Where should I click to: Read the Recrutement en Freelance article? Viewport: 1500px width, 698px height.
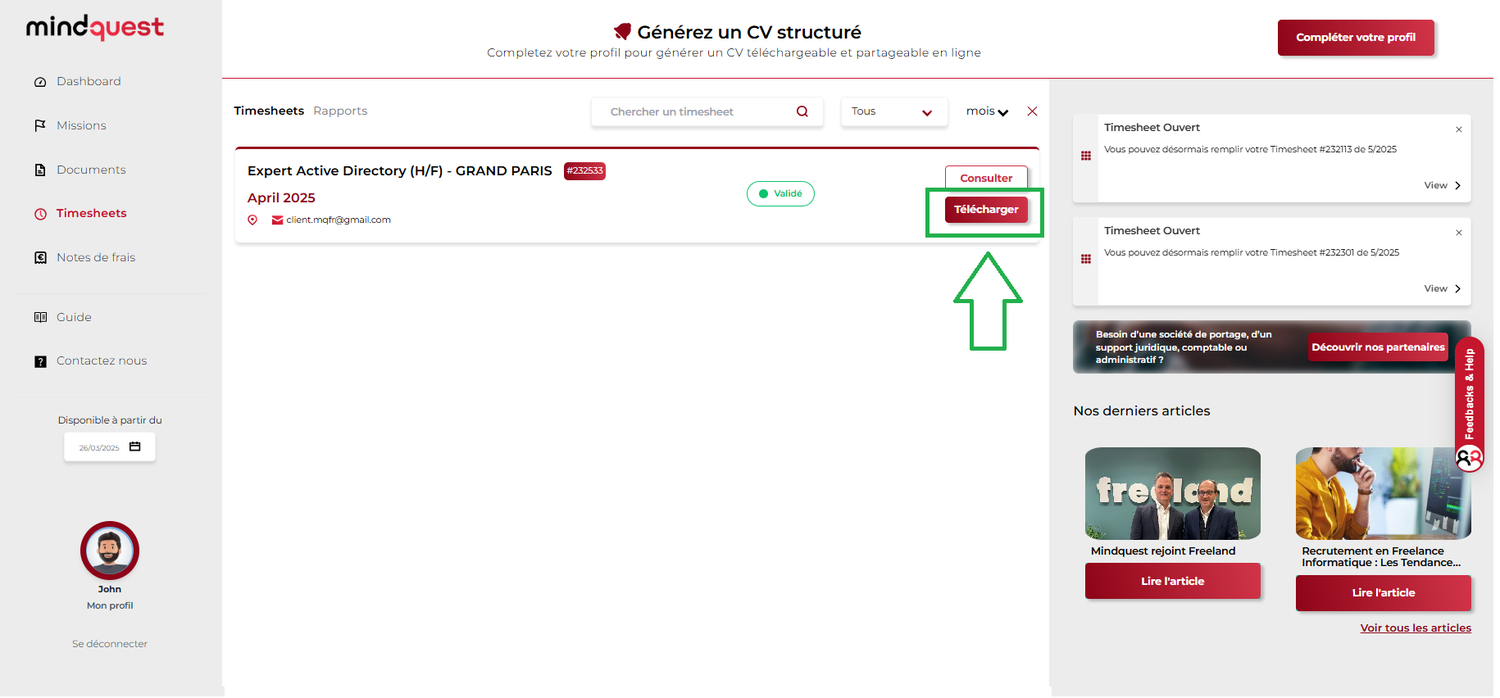pos(1384,593)
